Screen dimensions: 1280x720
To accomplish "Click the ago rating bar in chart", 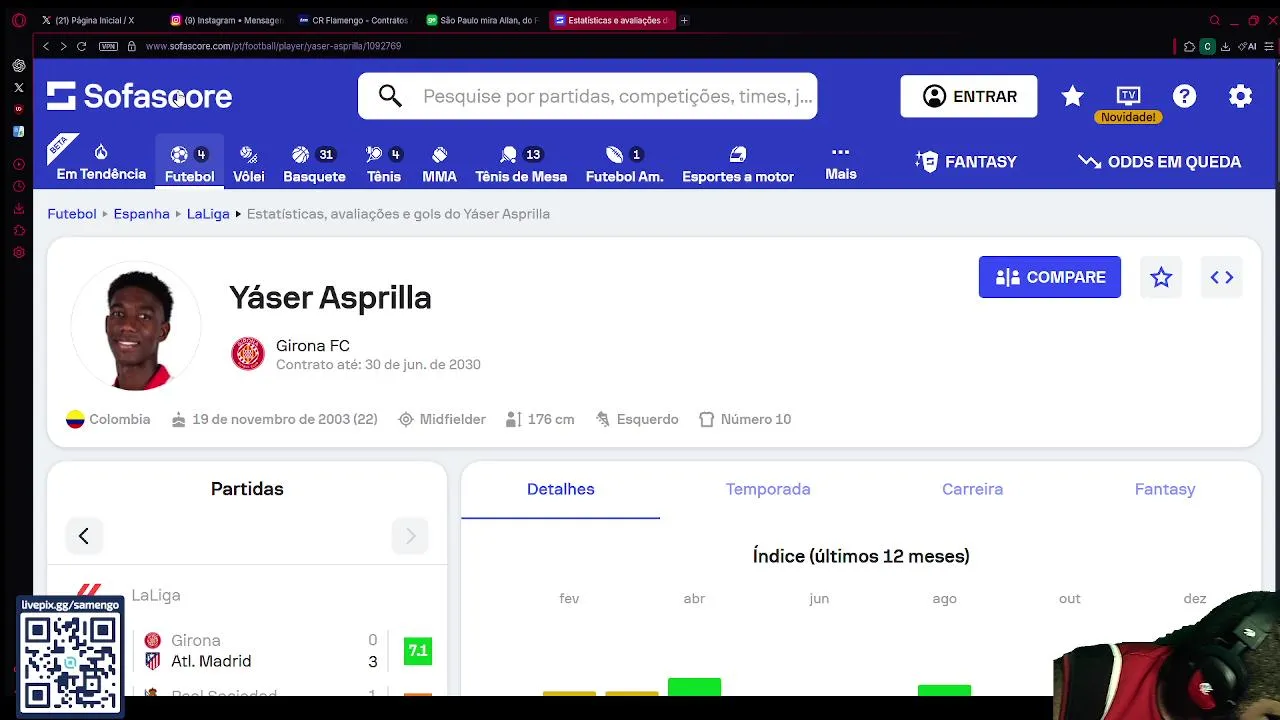I will click(944, 691).
